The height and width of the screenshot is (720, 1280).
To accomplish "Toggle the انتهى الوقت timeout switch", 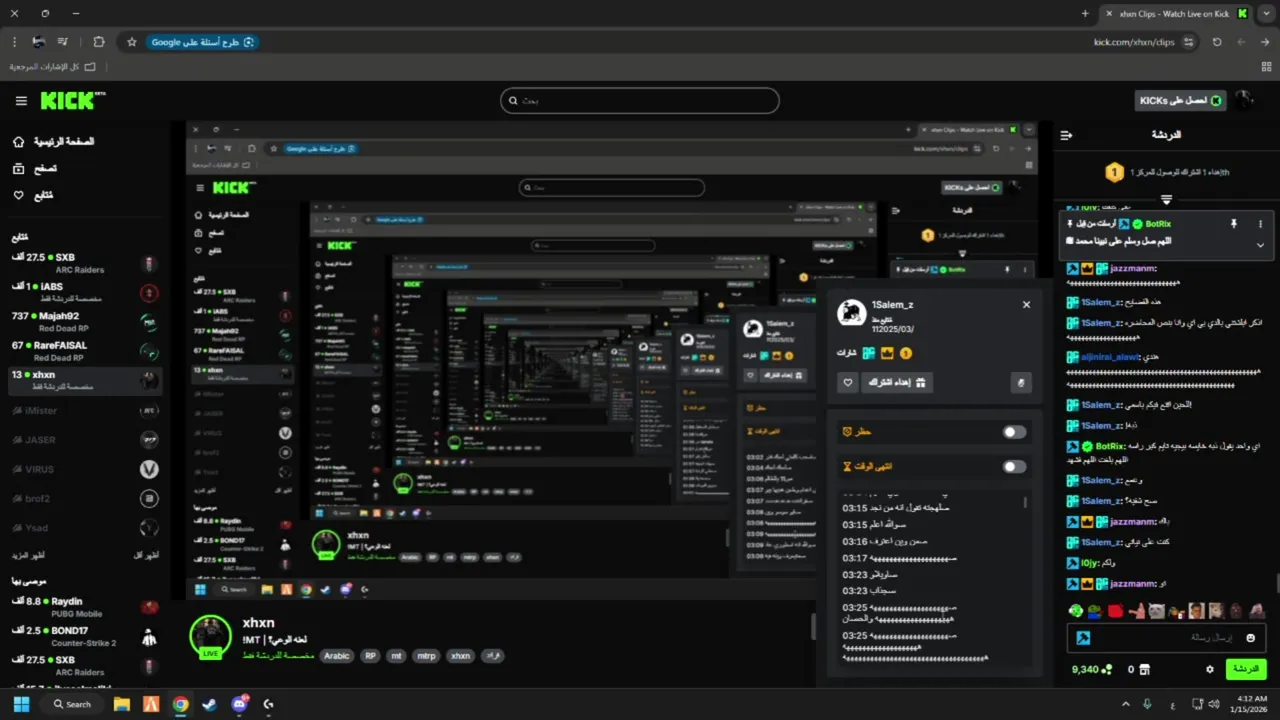I will 1014,467.
